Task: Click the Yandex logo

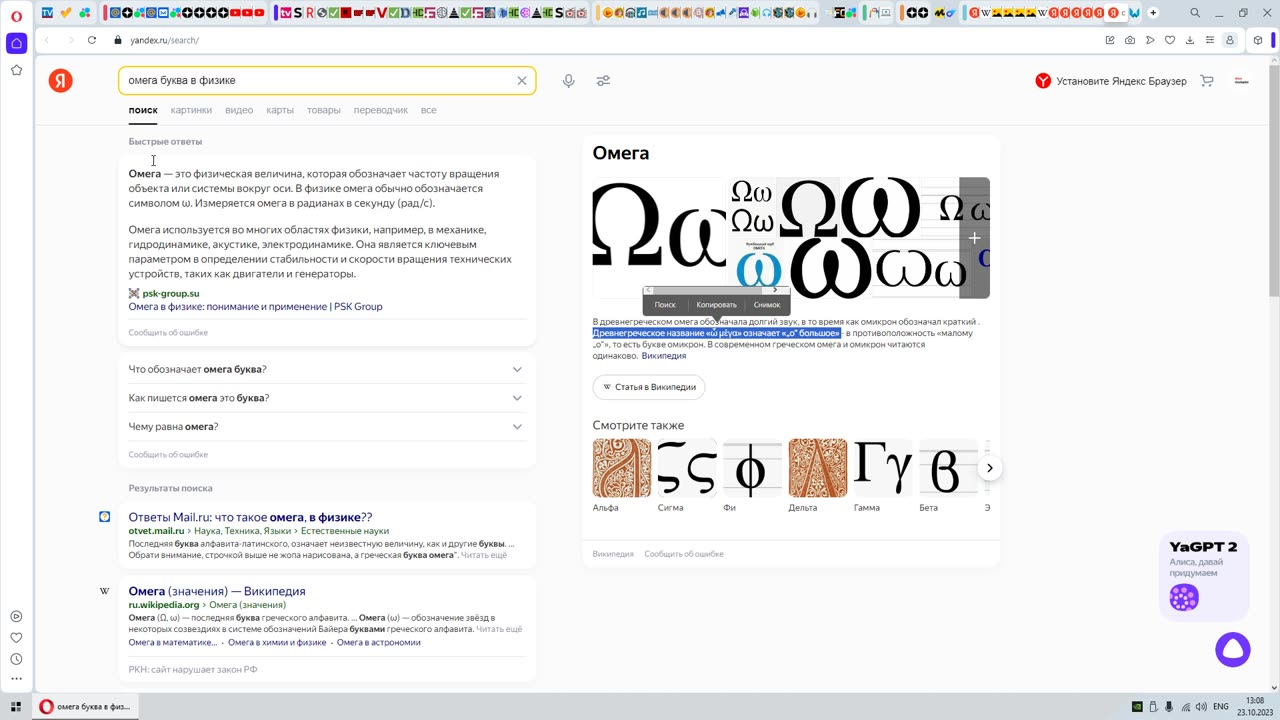Action: 61,81
